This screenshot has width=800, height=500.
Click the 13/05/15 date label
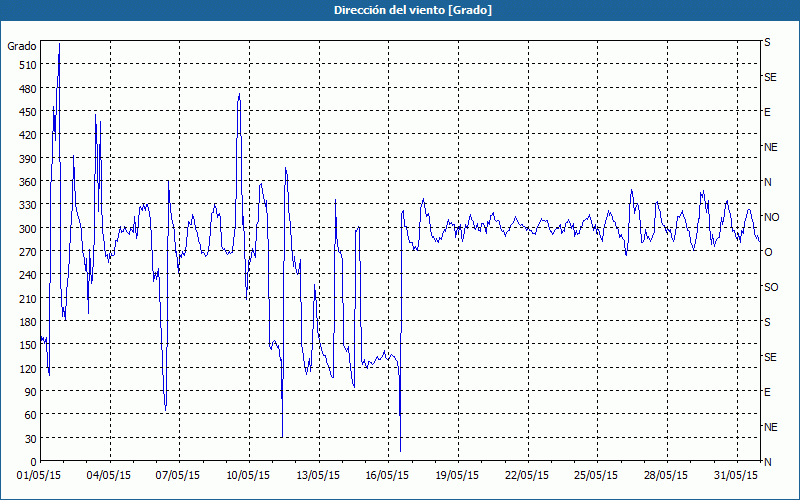318,476
